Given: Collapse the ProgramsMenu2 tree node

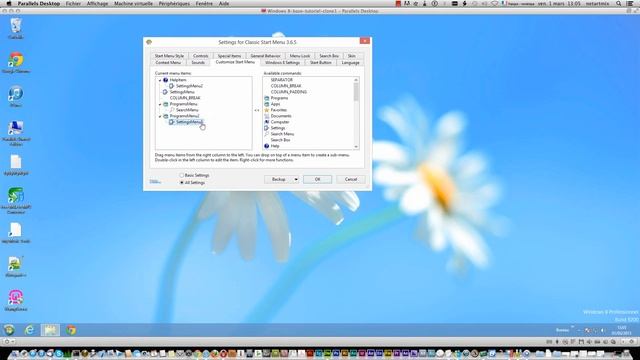Looking at the screenshot, I should point(160,116).
